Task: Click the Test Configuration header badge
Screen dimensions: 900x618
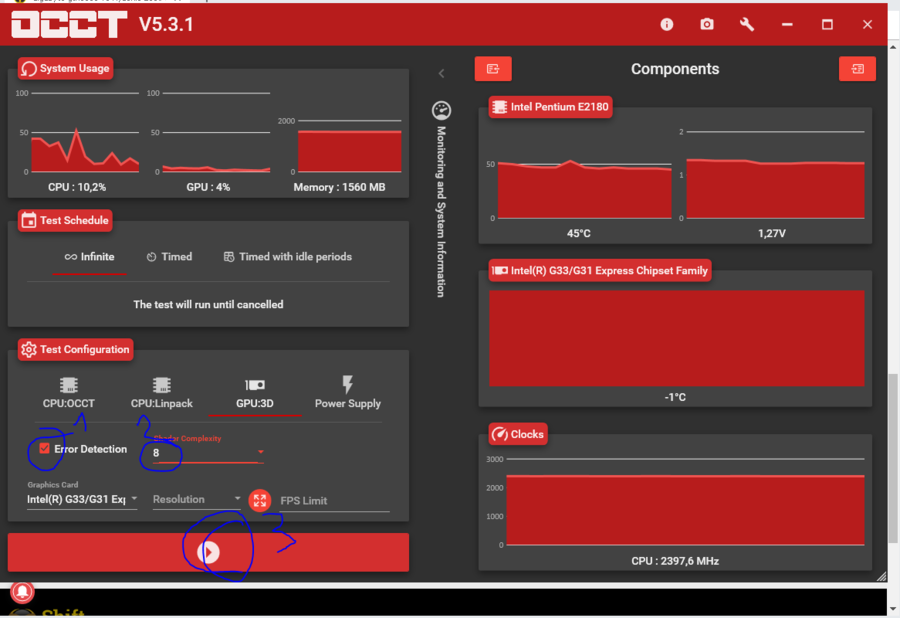Action: [75, 349]
